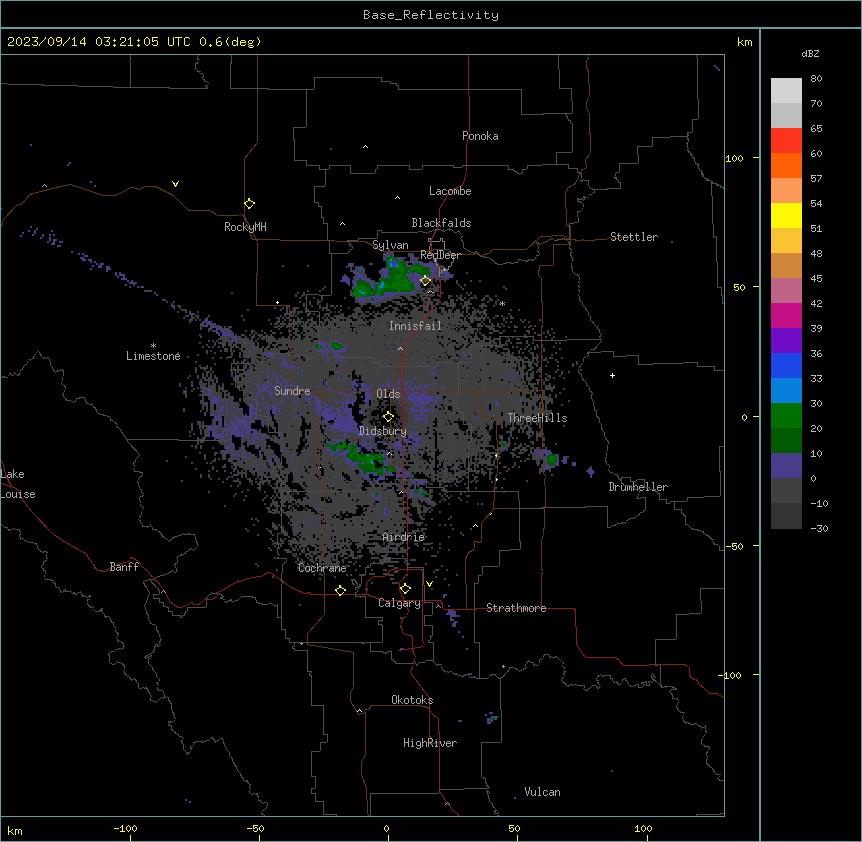Click the Limestone label
862x842 pixels.
pos(153,356)
